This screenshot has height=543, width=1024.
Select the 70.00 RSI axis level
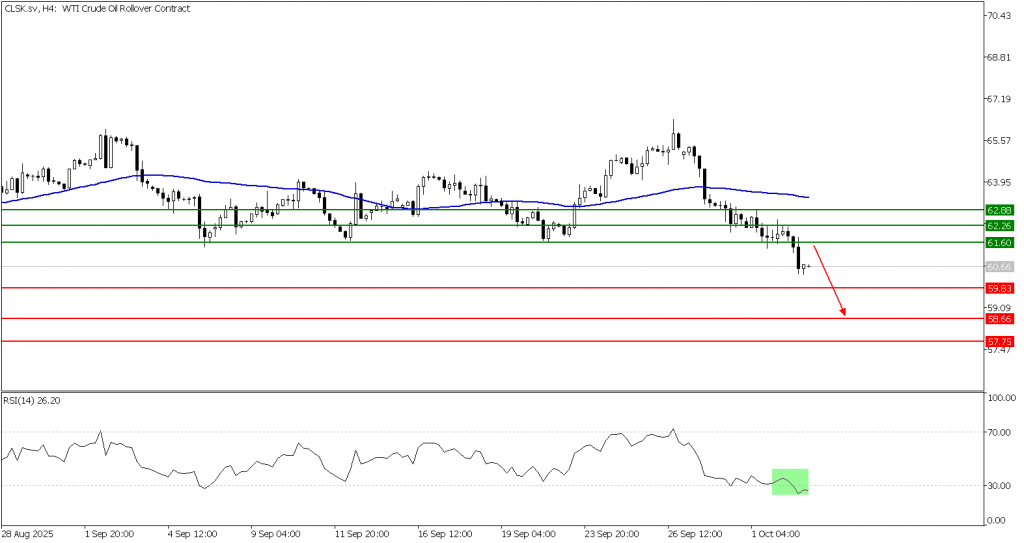999,432
